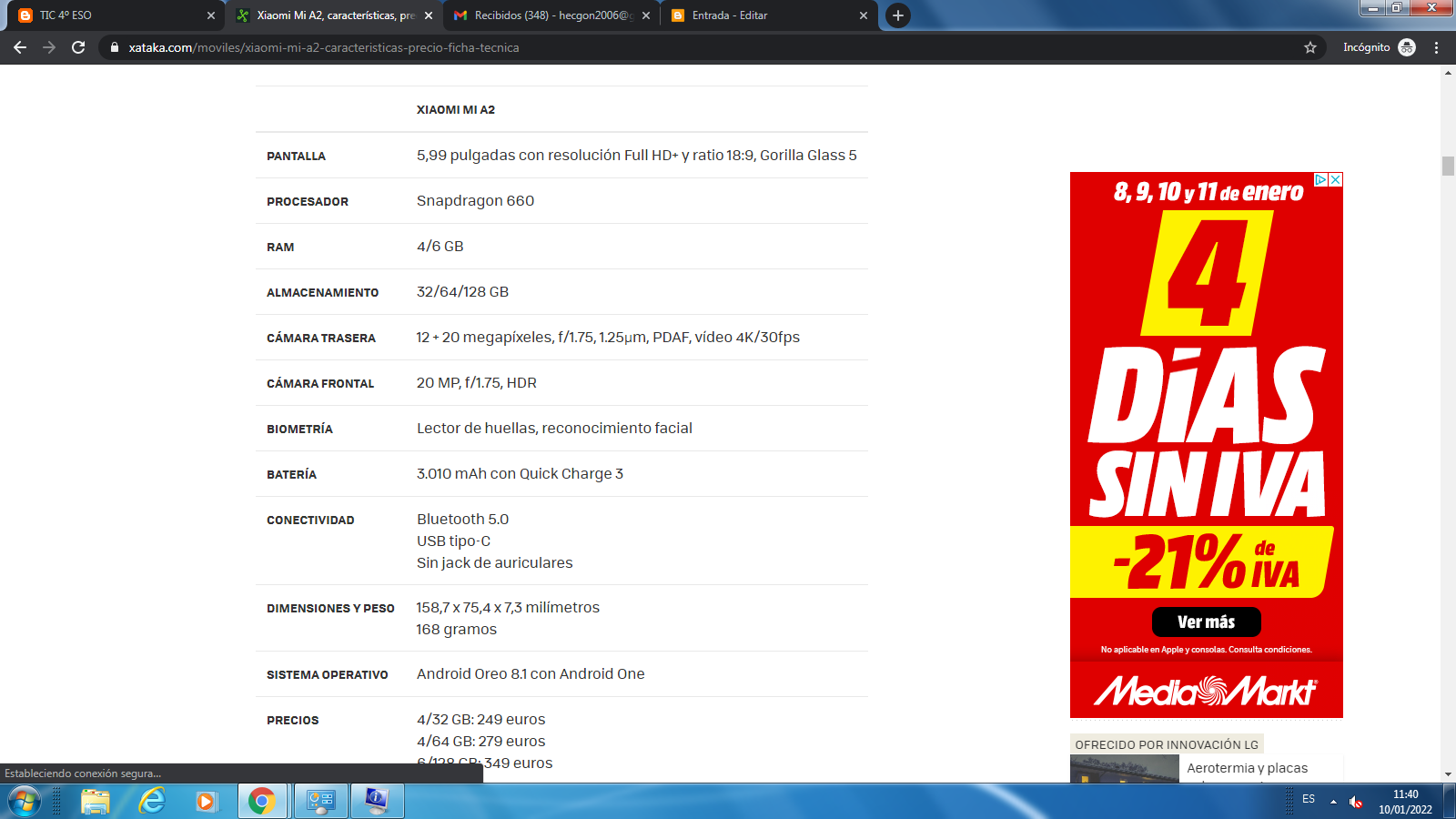Click the XIAOMI MI A2 table header
This screenshot has width=1456, height=819.
456,109
